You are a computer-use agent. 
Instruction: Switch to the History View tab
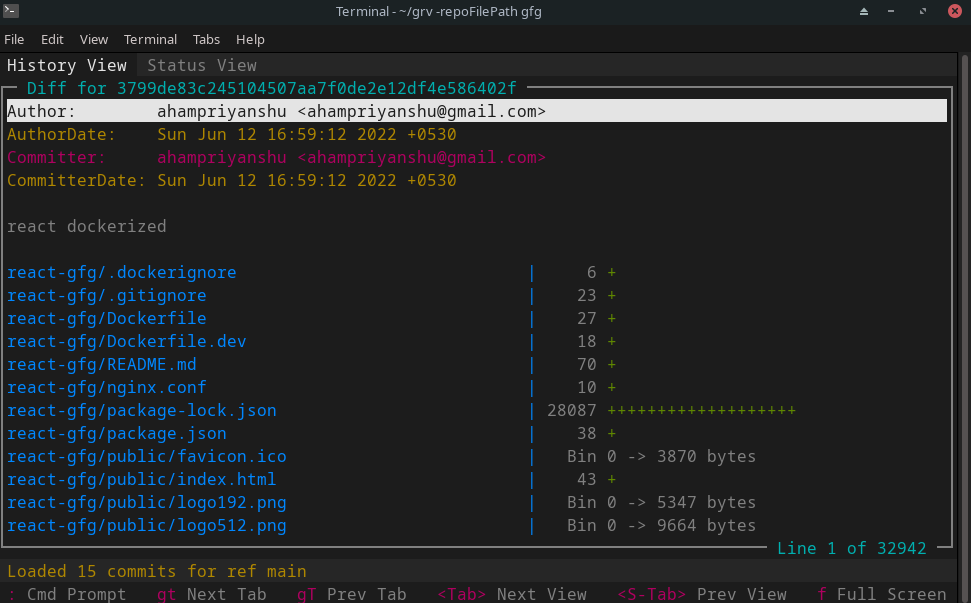[67, 65]
